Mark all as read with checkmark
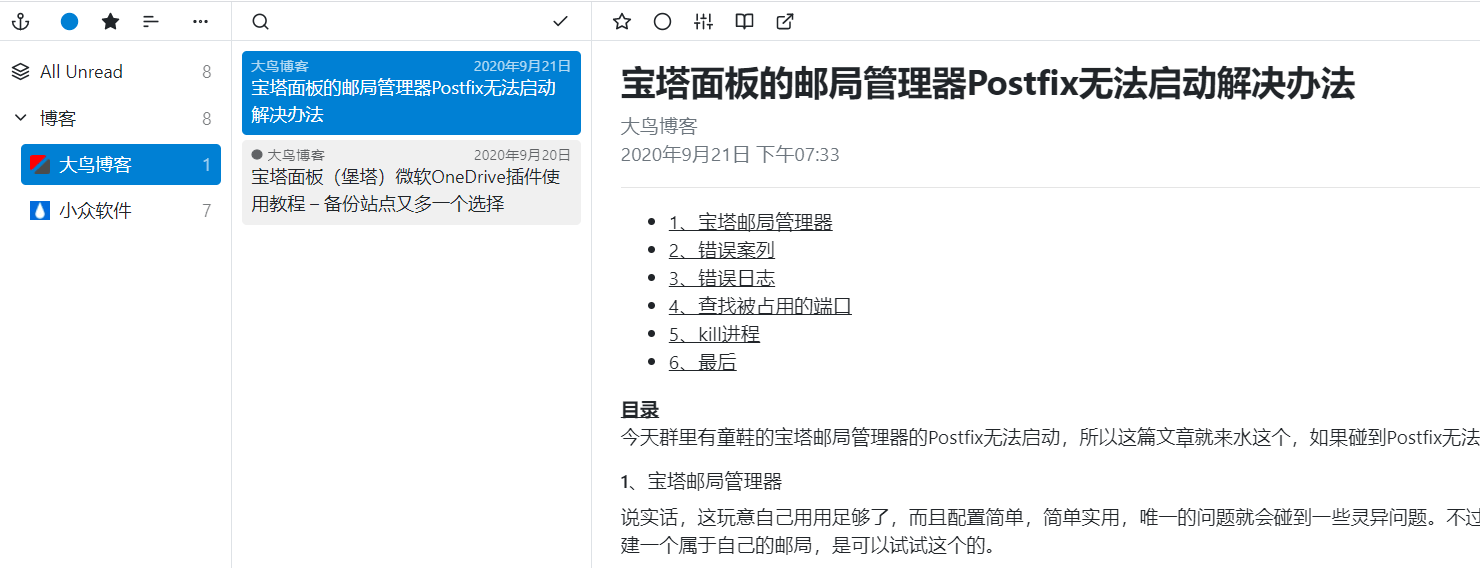The height and width of the screenshot is (568, 1480). [x=560, y=21]
